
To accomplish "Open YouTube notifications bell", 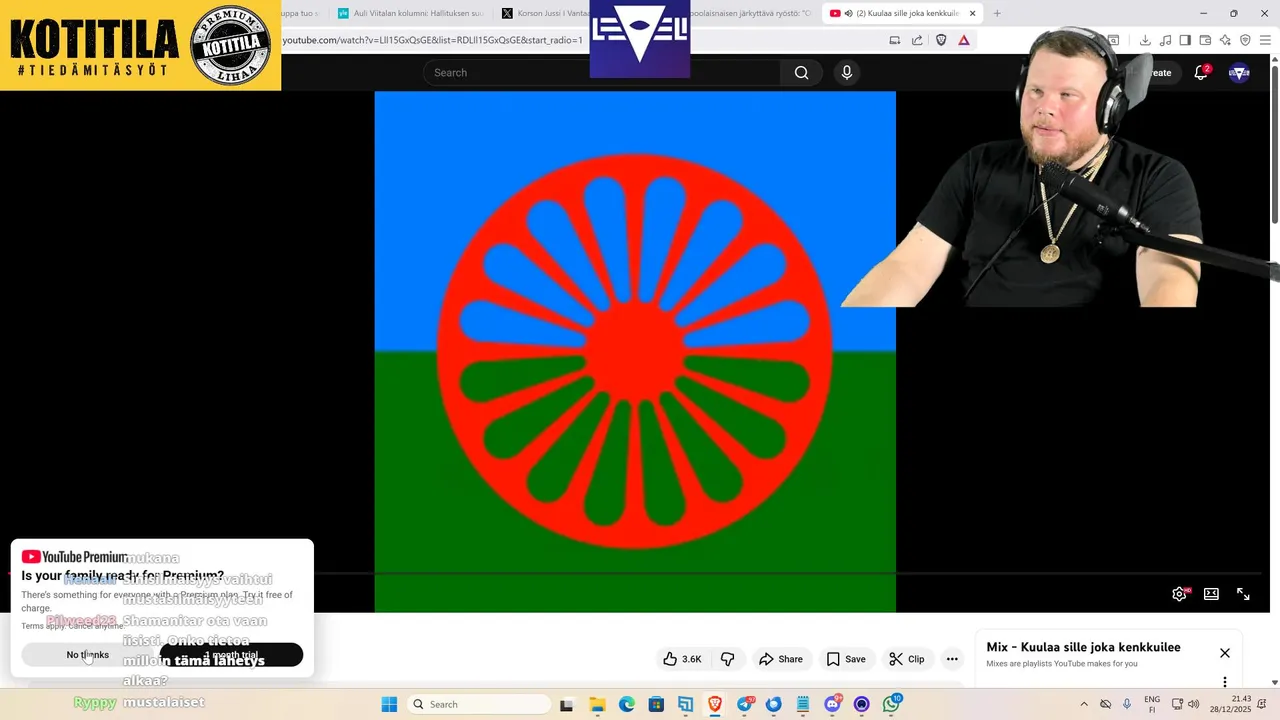I will [x=1201, y=72].
